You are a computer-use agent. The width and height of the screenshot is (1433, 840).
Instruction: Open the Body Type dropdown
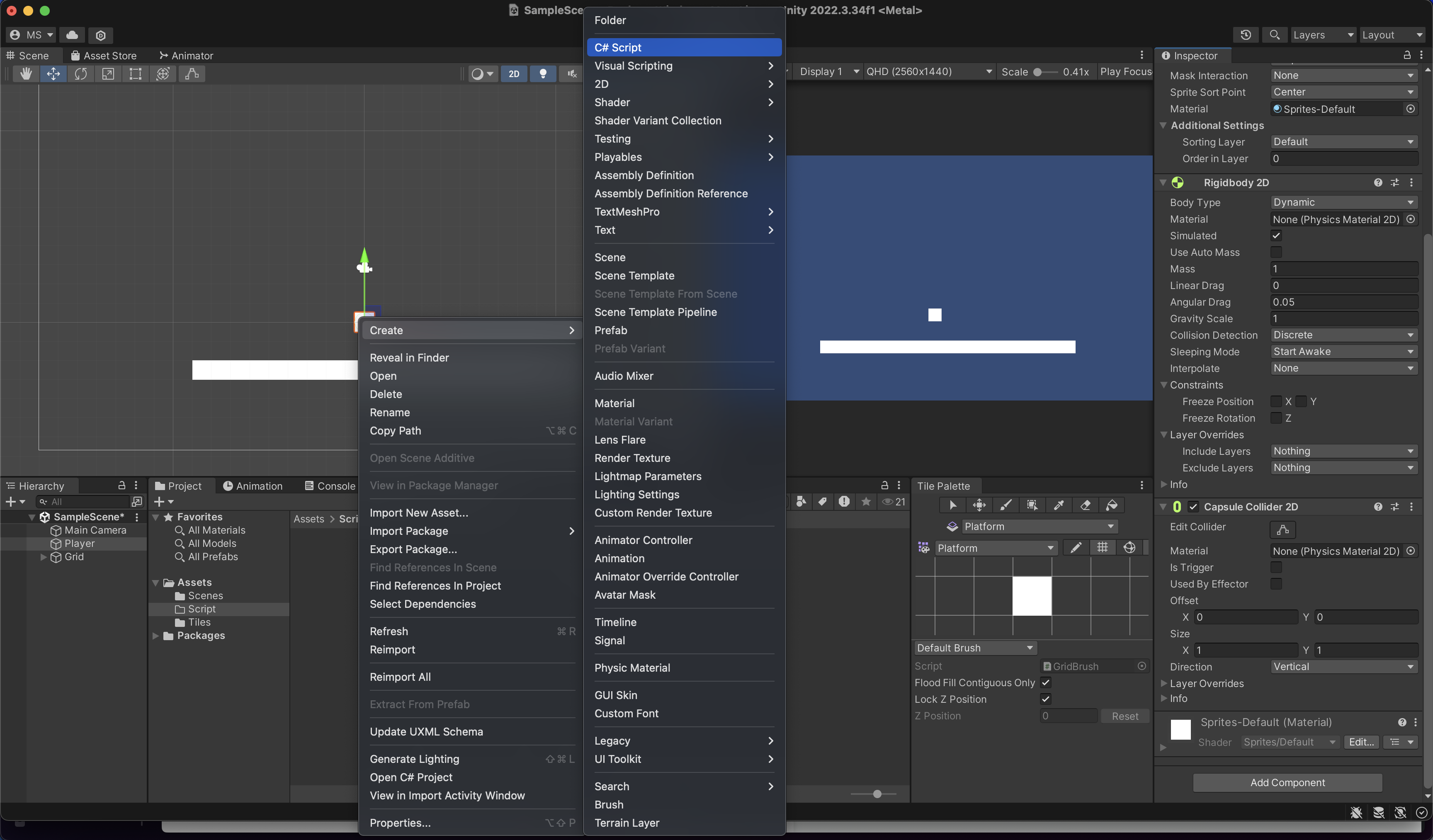[1343, 202]
